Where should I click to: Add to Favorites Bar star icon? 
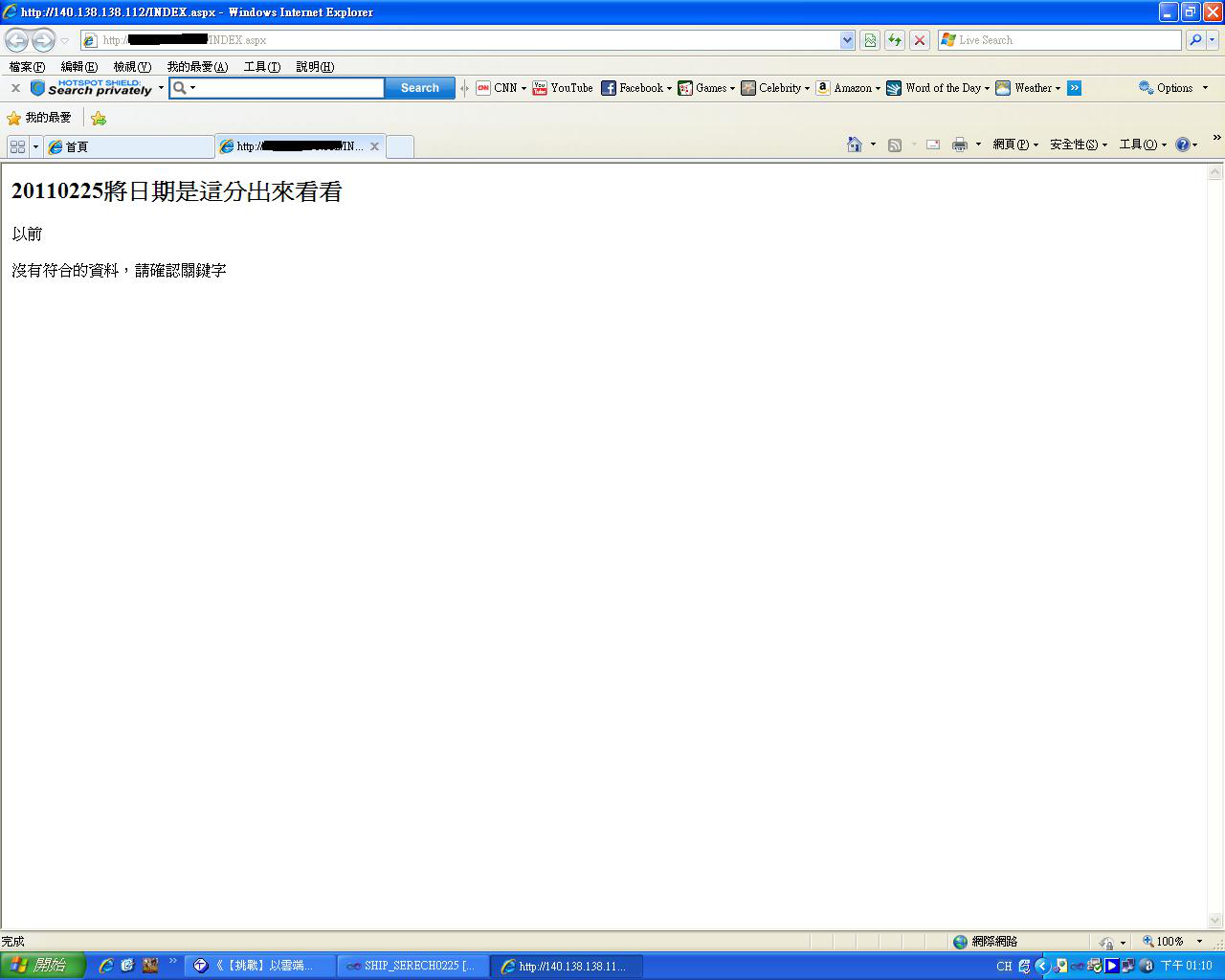click(99, 118)
